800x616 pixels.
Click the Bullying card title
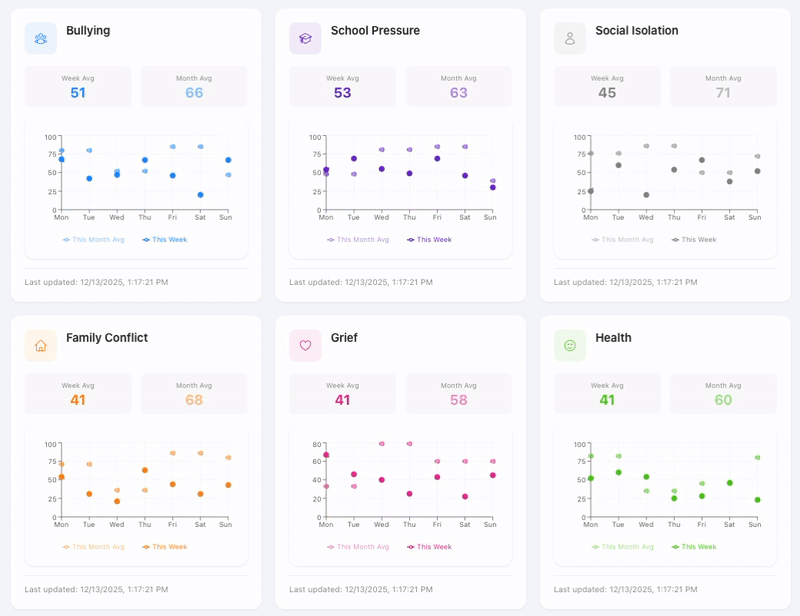88,31
